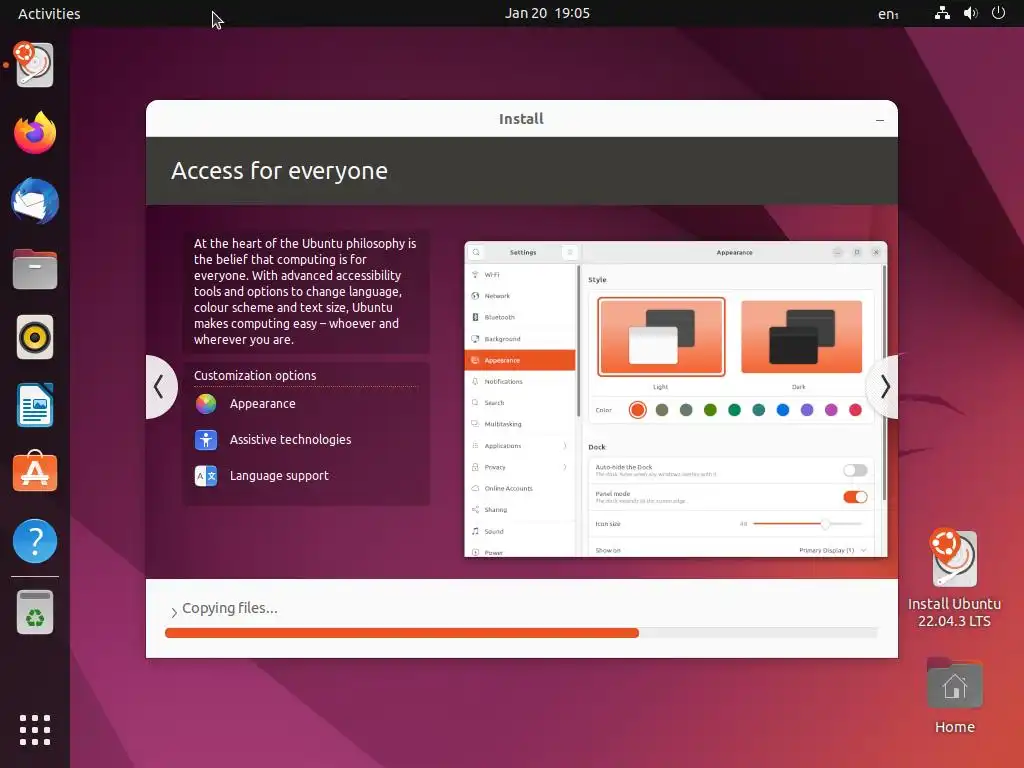Click the Assistive technologies option text
This screenshot has width=1024, height=768.
point(290,440)
